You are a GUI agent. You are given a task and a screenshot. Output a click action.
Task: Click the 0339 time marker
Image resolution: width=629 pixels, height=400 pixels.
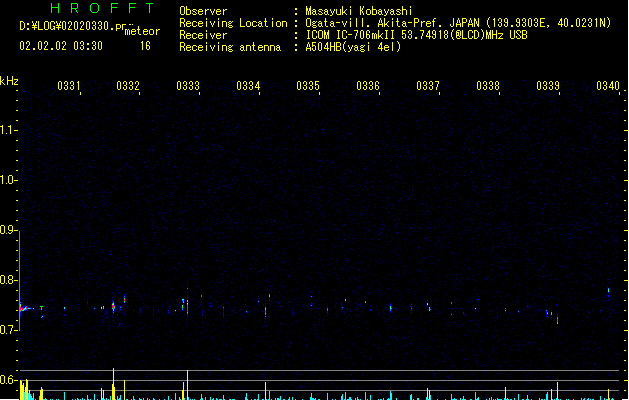coord(548,86)
